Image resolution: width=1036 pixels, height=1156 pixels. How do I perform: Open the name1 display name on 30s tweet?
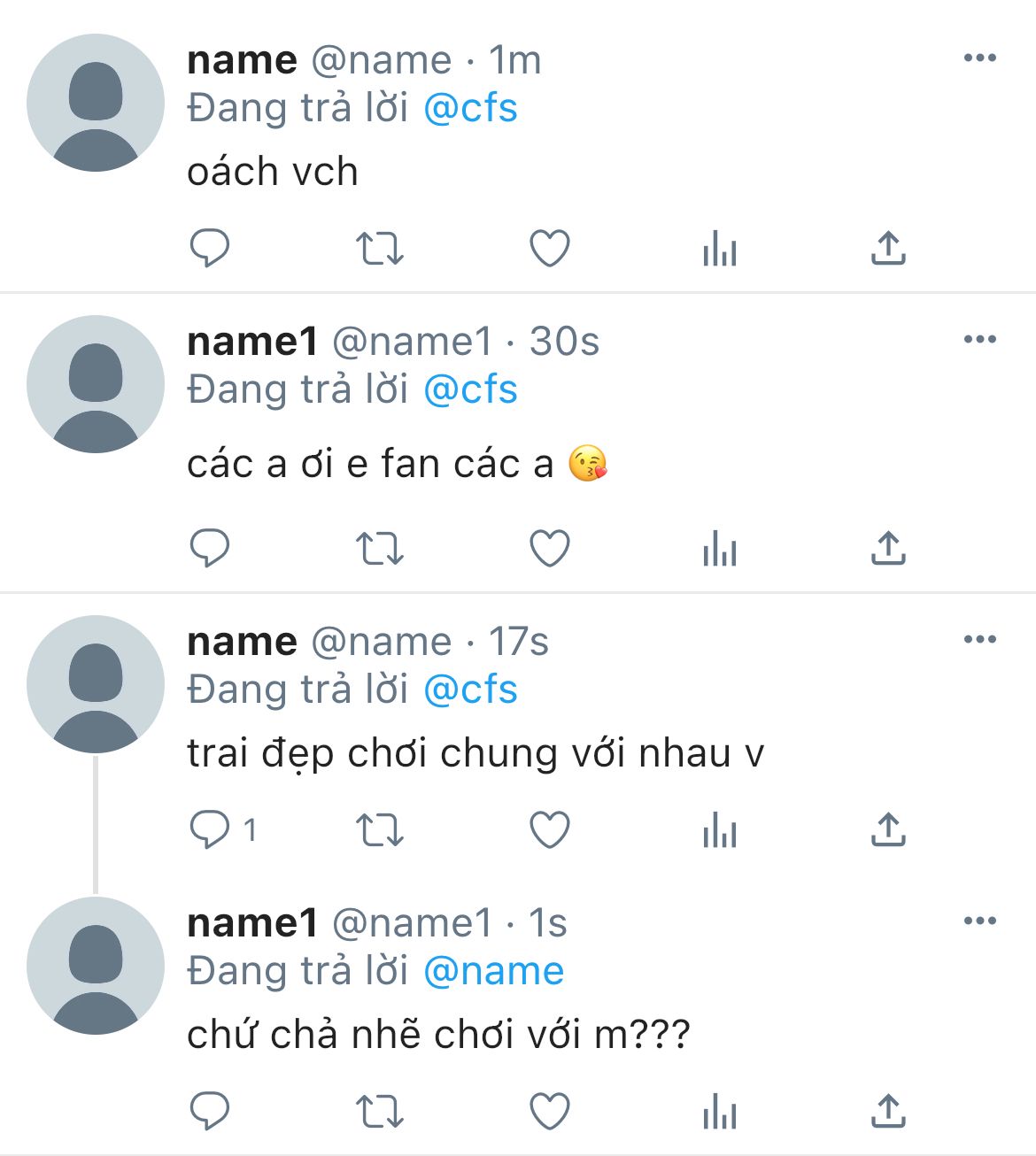click(252, 342)
